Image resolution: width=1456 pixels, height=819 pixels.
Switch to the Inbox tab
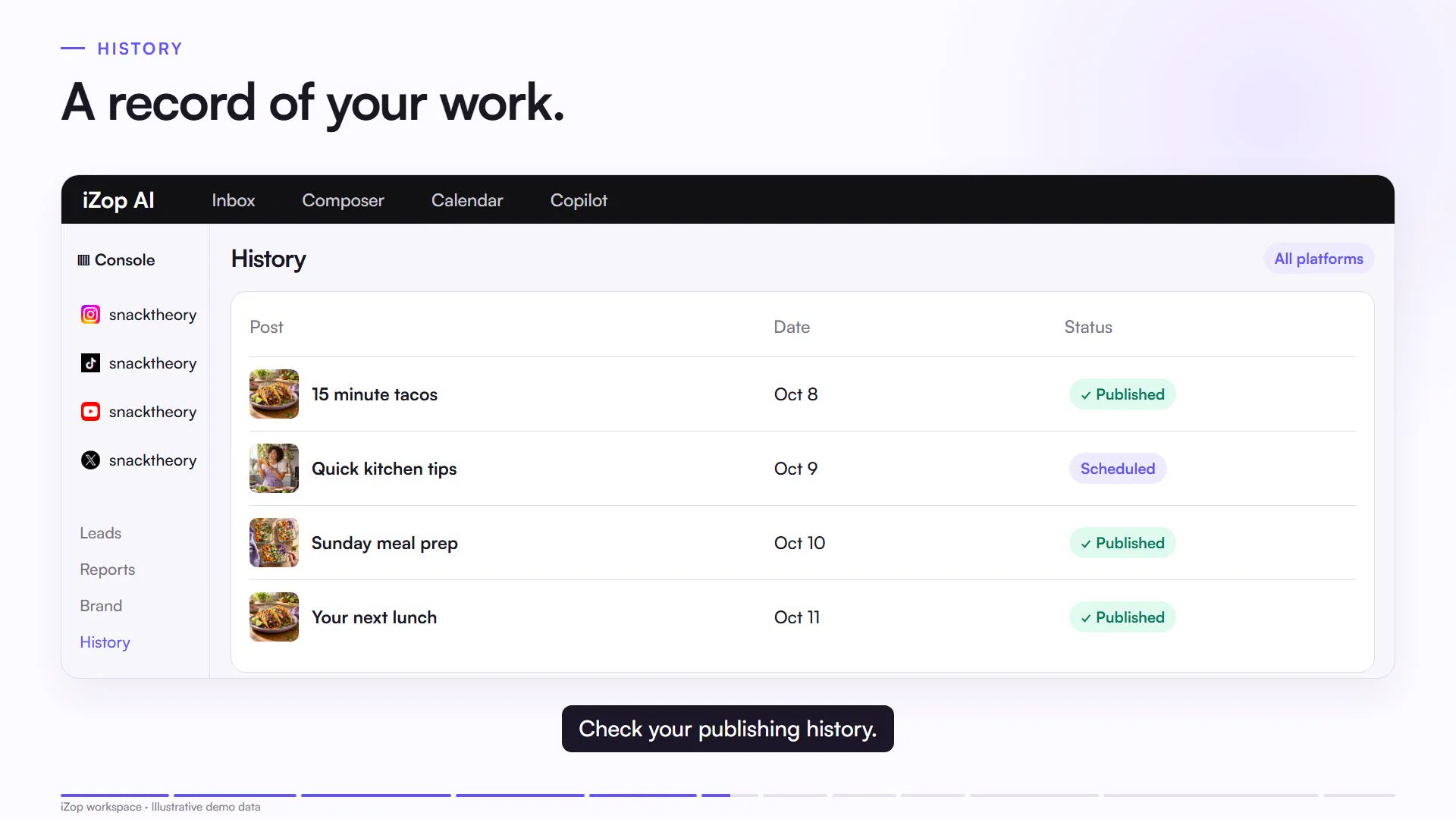coord(234,200)
